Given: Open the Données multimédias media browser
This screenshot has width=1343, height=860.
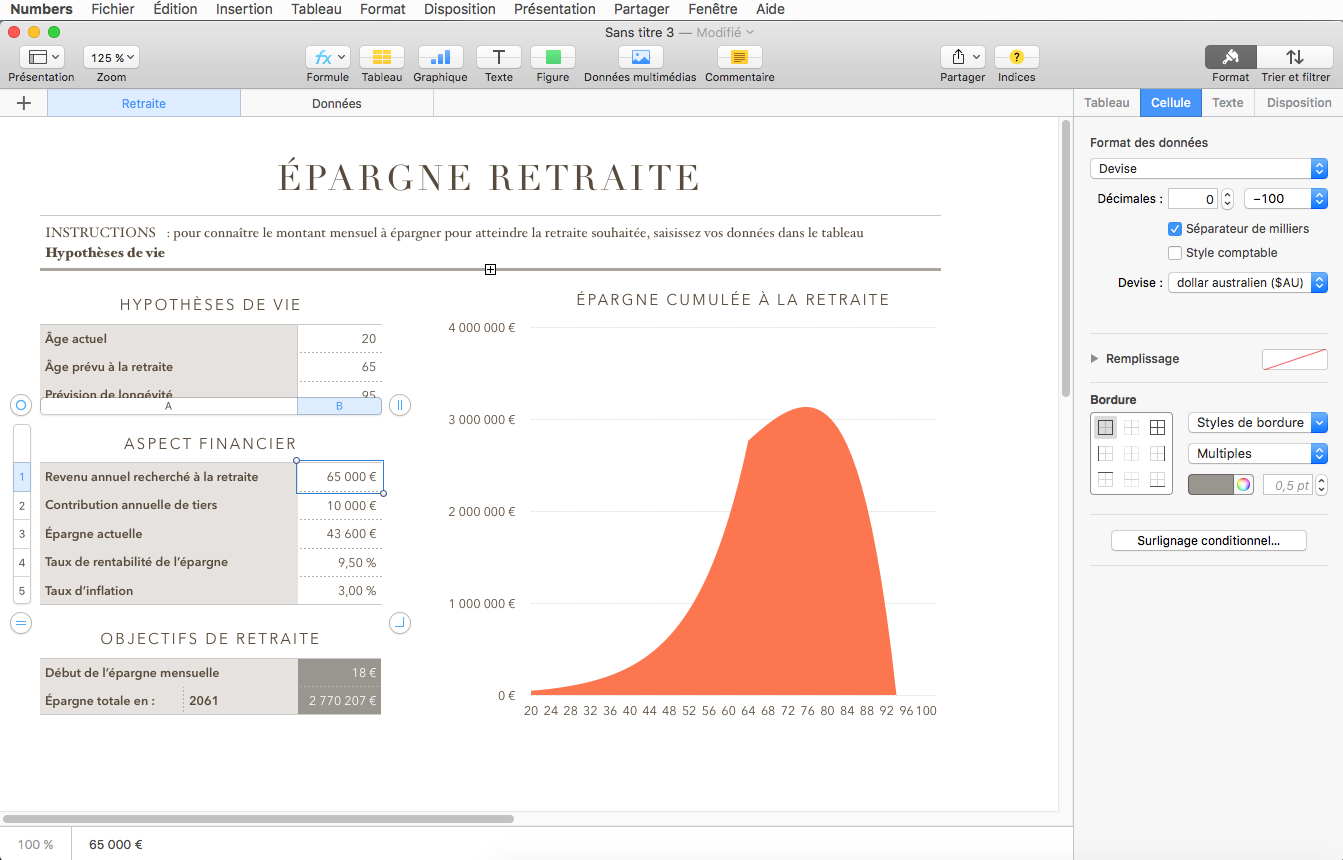Looking at the screenshot, I should 640,57.
